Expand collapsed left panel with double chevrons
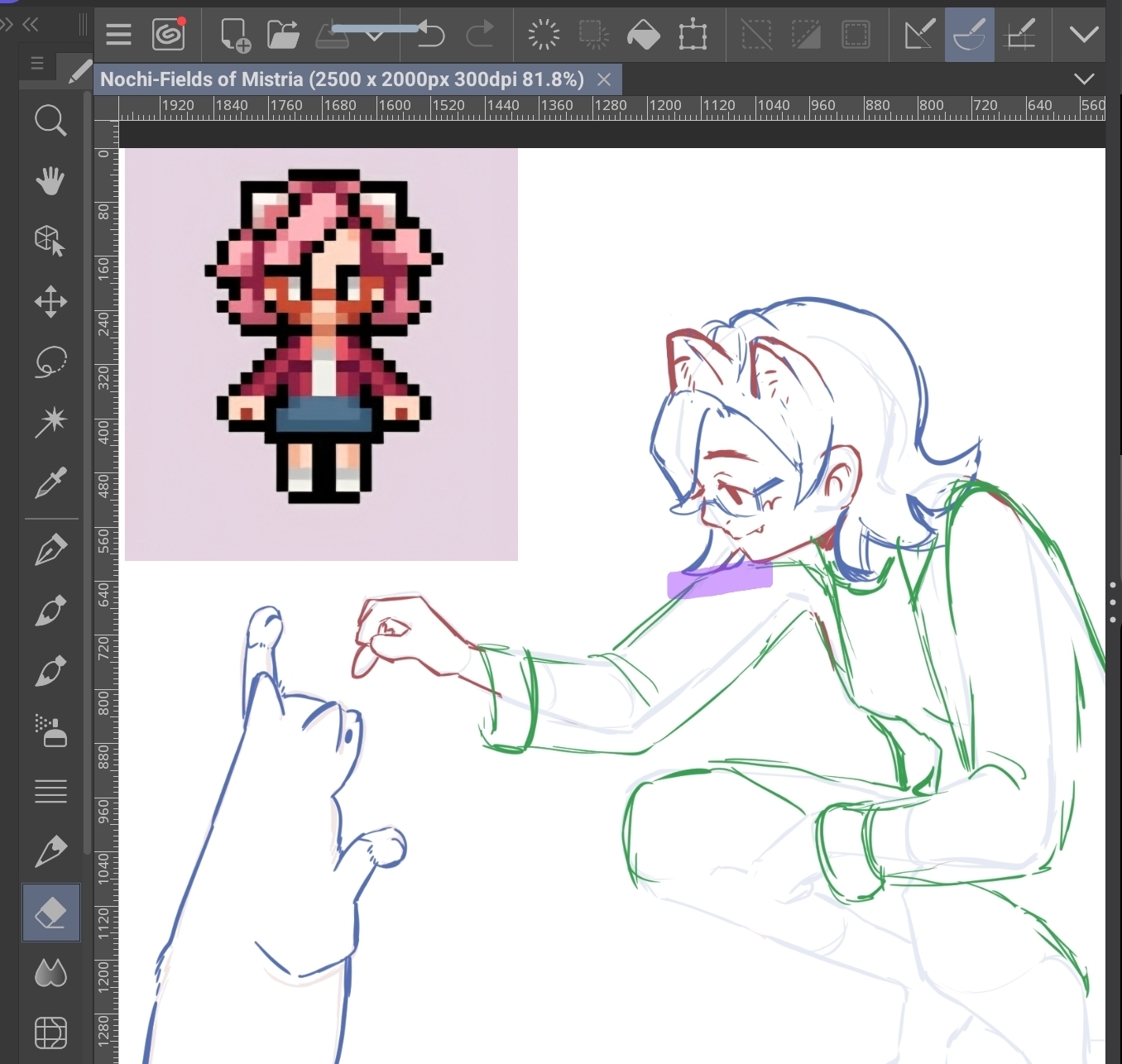The image size is (1122, 1064). 31,25
